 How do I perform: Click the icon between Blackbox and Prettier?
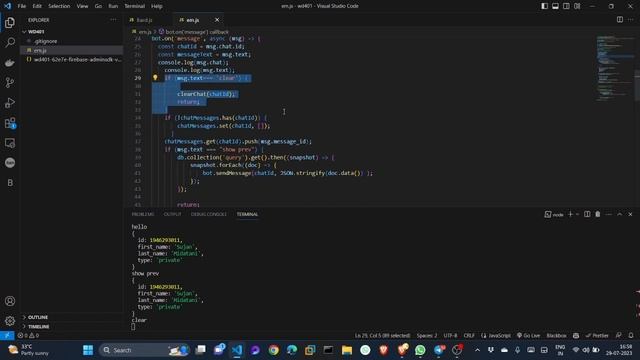click(576, 336)
